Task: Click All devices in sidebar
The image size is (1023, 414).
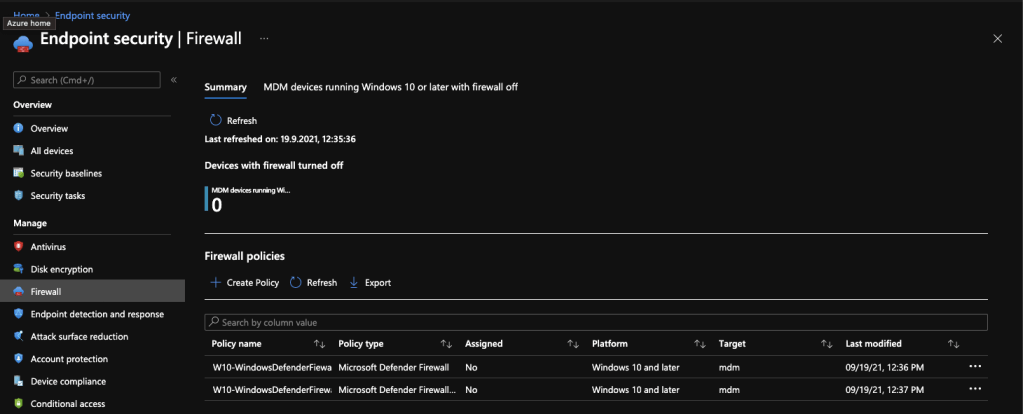Action: point(51,151)
